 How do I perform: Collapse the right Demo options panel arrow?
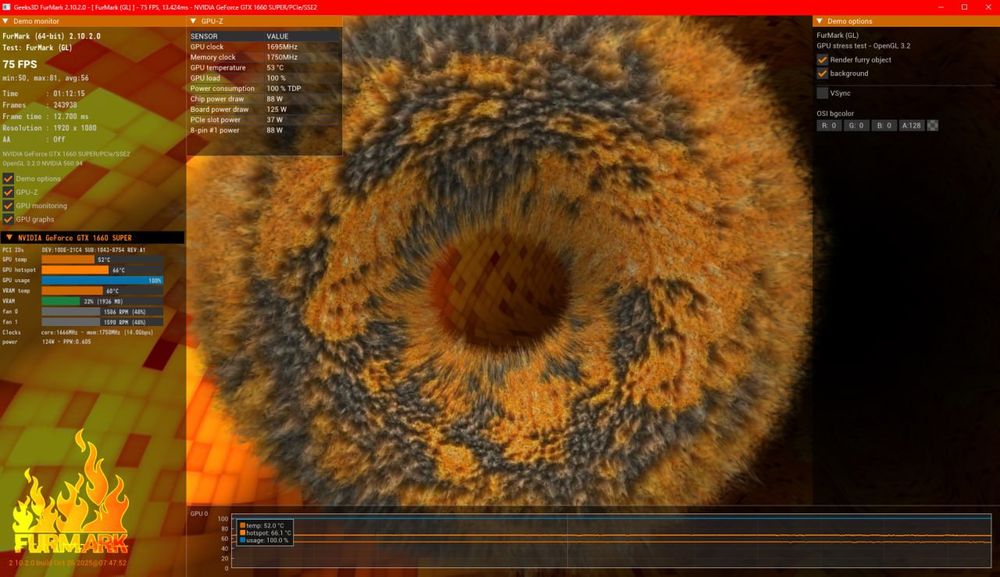click(820, 21)
